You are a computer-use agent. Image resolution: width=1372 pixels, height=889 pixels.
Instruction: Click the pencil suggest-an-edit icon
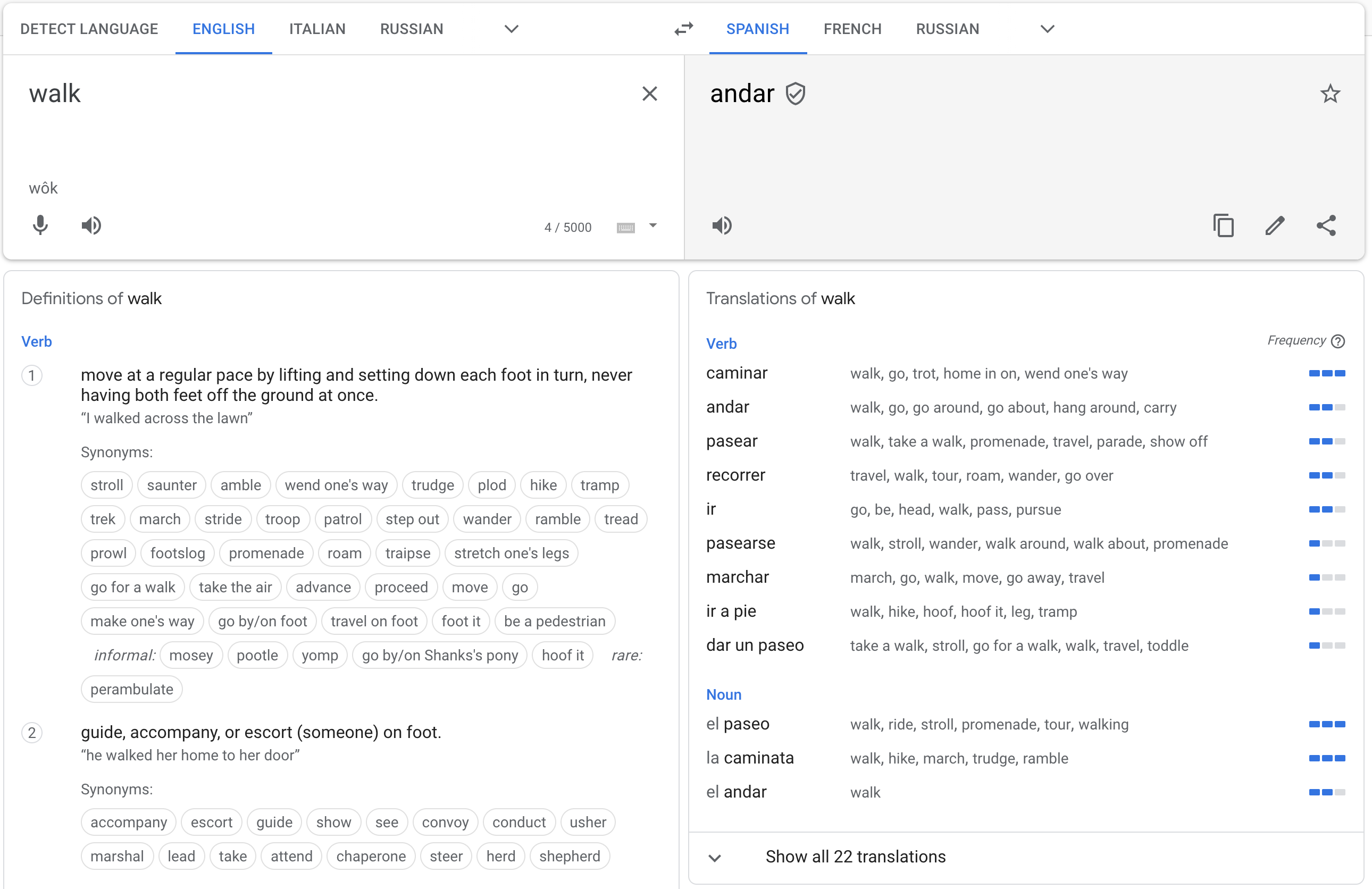point(1275,225)
